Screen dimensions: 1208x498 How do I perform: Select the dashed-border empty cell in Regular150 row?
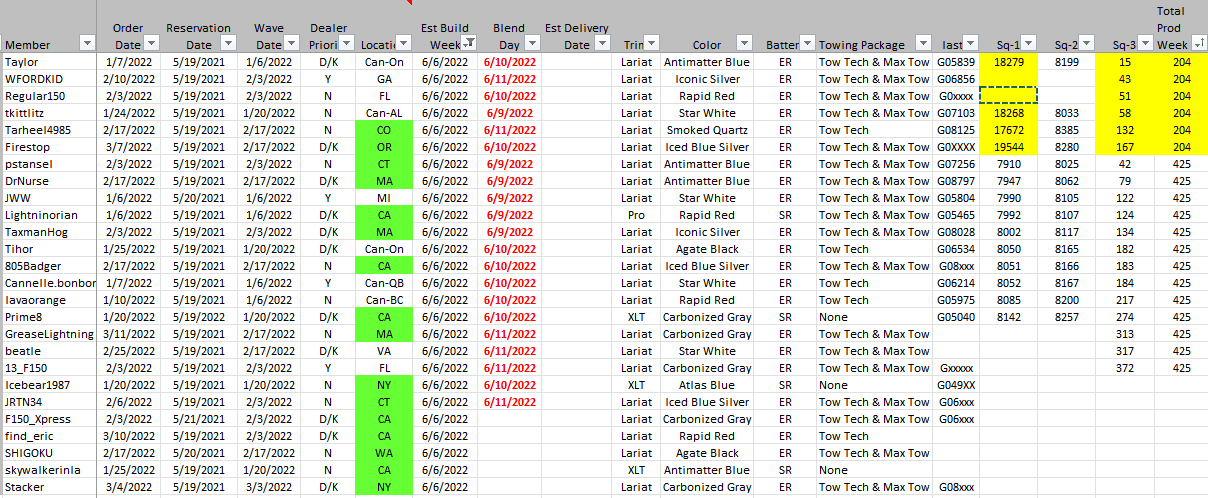coord(1008,96)
